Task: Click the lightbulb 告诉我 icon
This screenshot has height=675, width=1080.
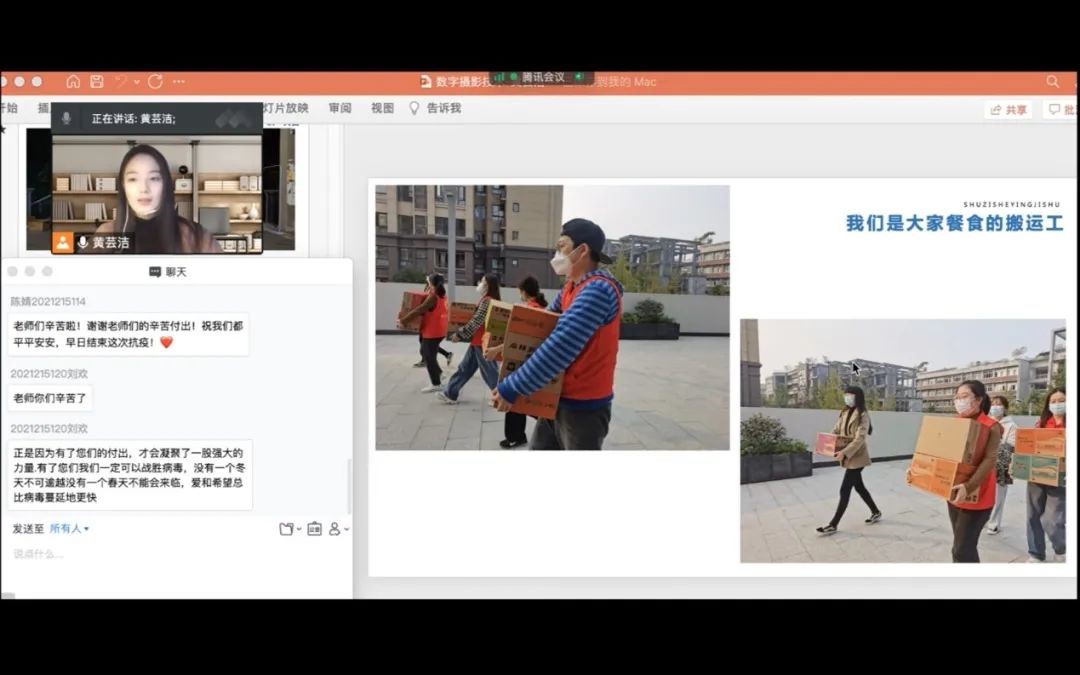Action: (x=414, y=108)
